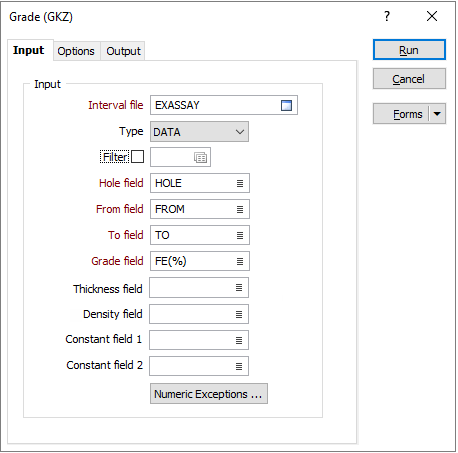Viewport: 458px width, 453px height.
Task: Open the list icon for Constant field 1
Action: [x=239, y=340]
